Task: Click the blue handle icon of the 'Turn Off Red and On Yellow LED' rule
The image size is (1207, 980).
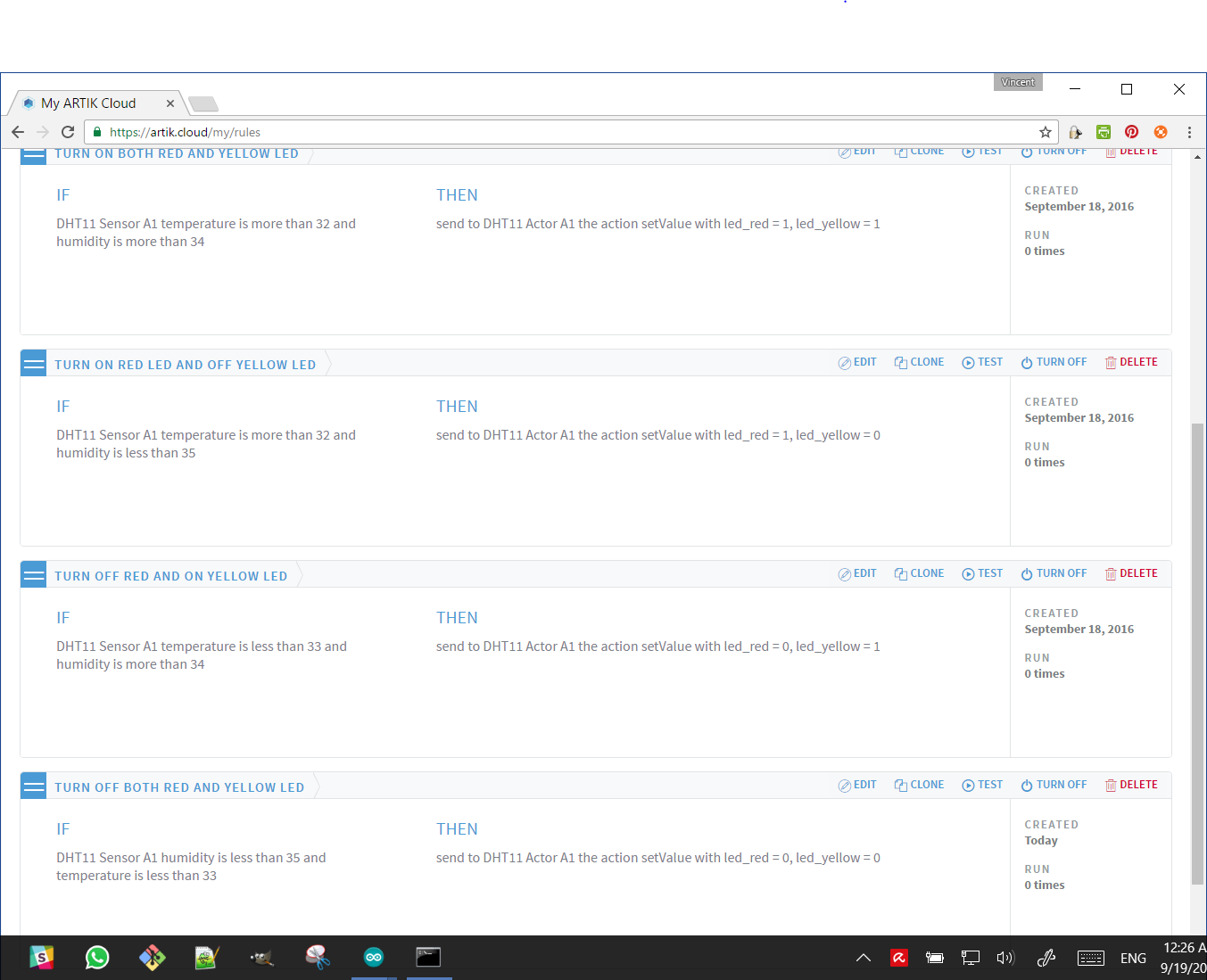Action: pos(33,575)
